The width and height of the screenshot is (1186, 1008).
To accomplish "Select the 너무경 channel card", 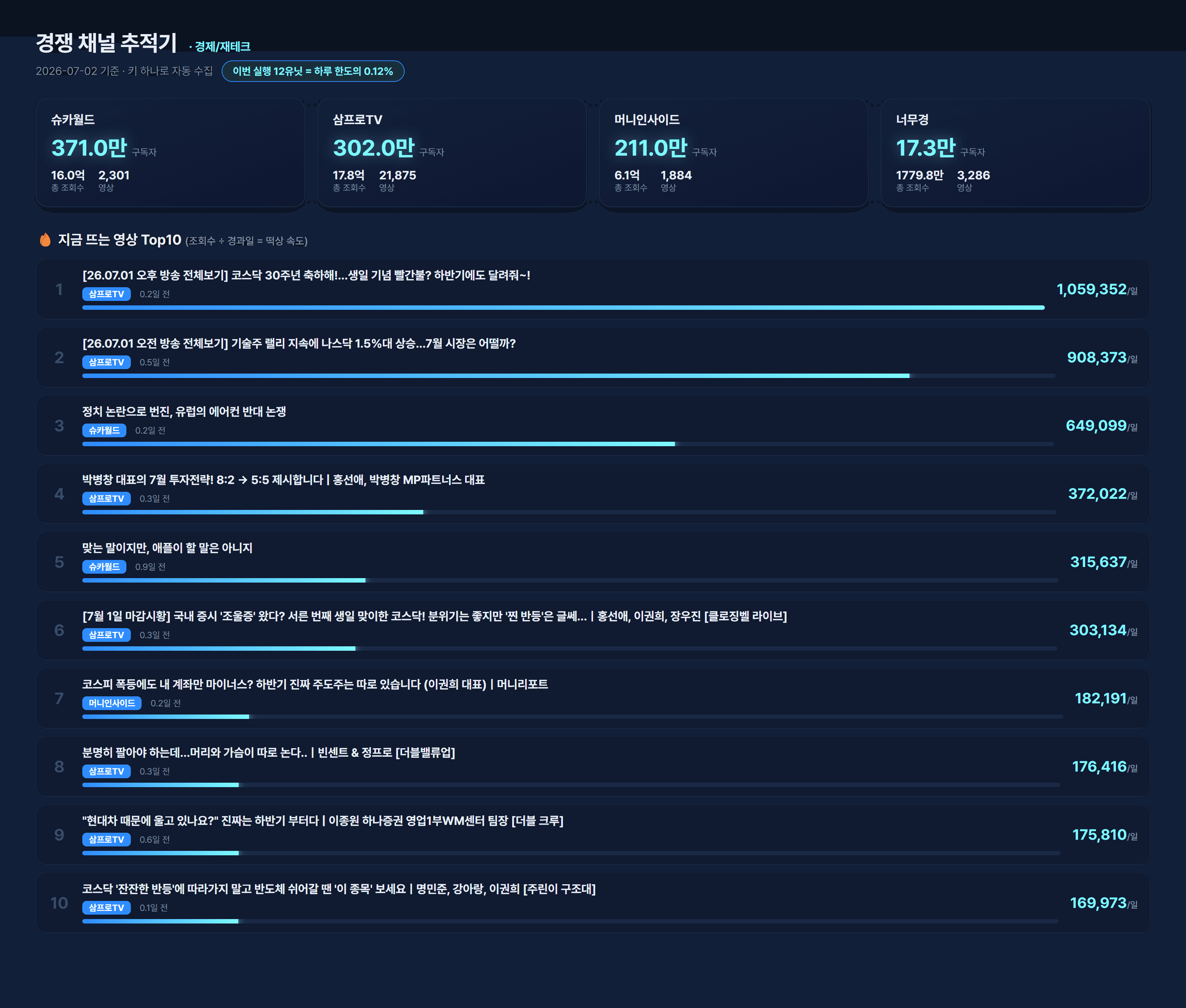I will [x=1015, y=153].
